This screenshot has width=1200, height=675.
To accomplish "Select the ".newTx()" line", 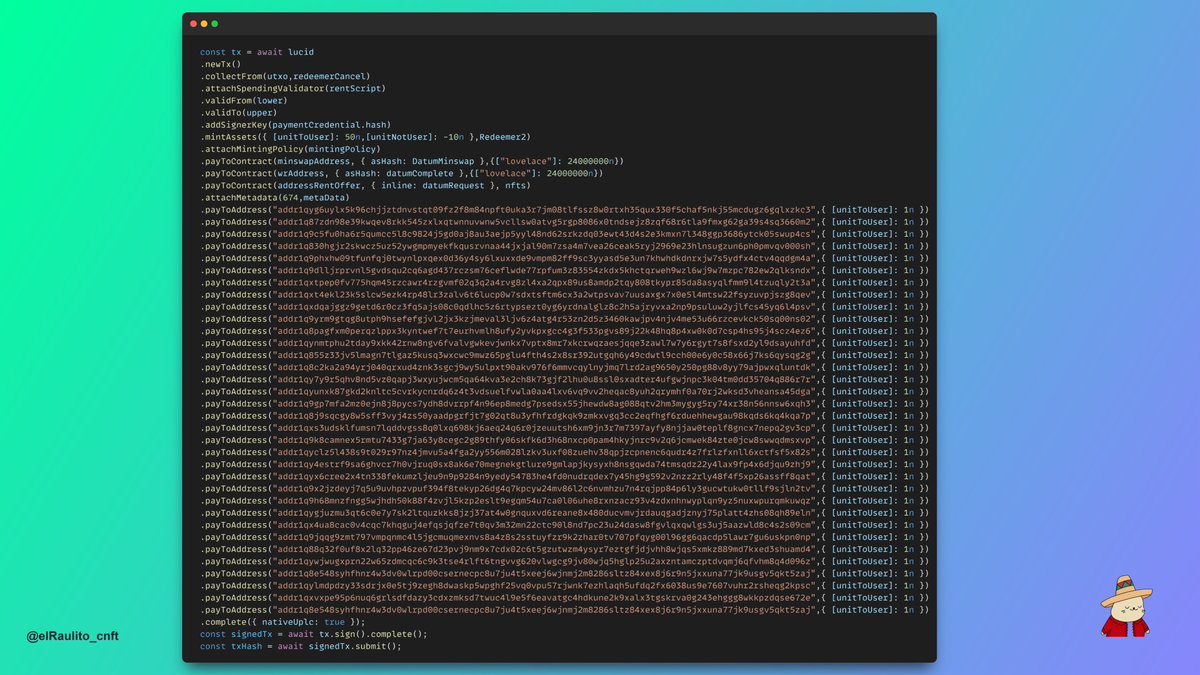I will [x=220, y=63].
